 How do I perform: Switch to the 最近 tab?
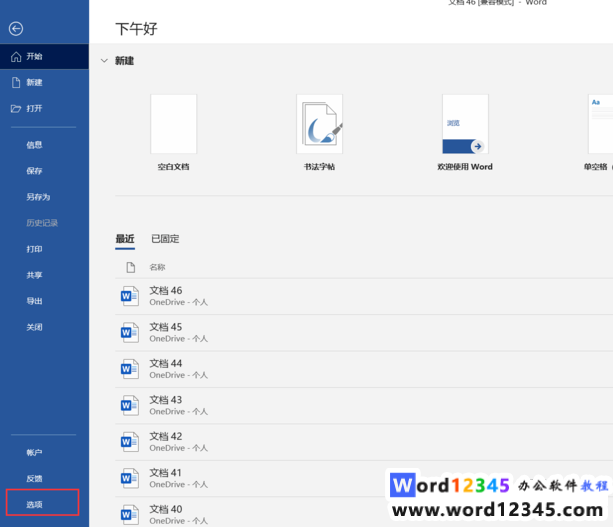(x=125, y=238)
